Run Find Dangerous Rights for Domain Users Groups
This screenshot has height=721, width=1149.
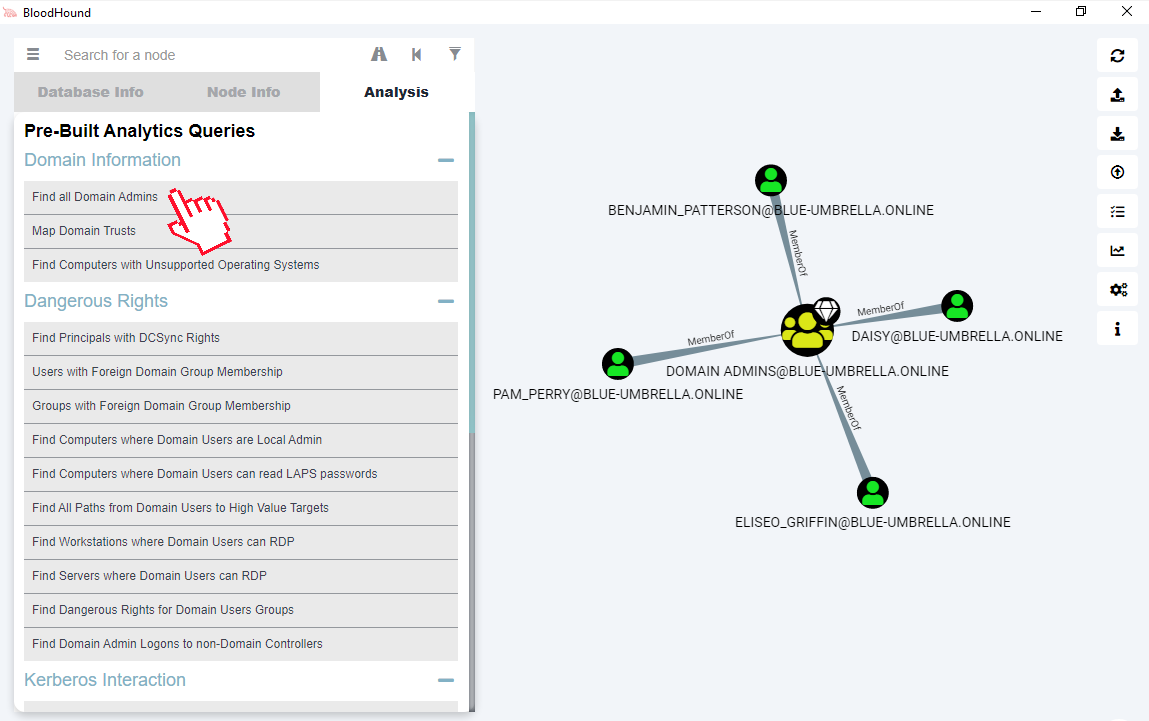(241, 610)
